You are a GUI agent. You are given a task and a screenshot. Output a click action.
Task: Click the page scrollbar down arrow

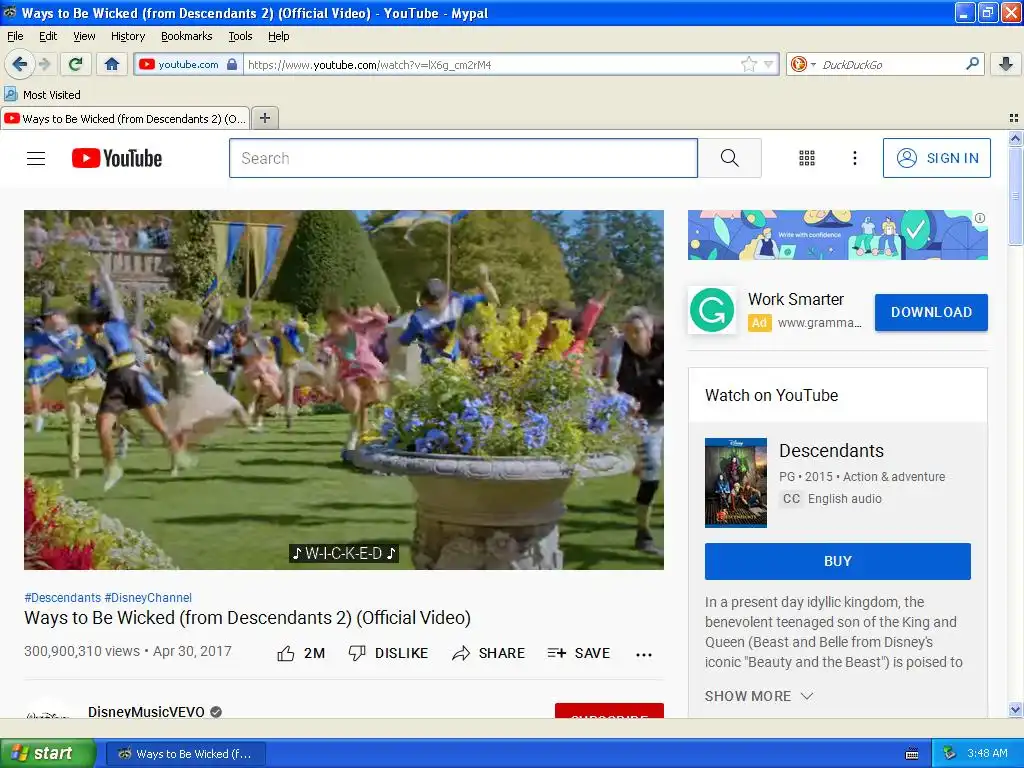[x=1015, y=709]
